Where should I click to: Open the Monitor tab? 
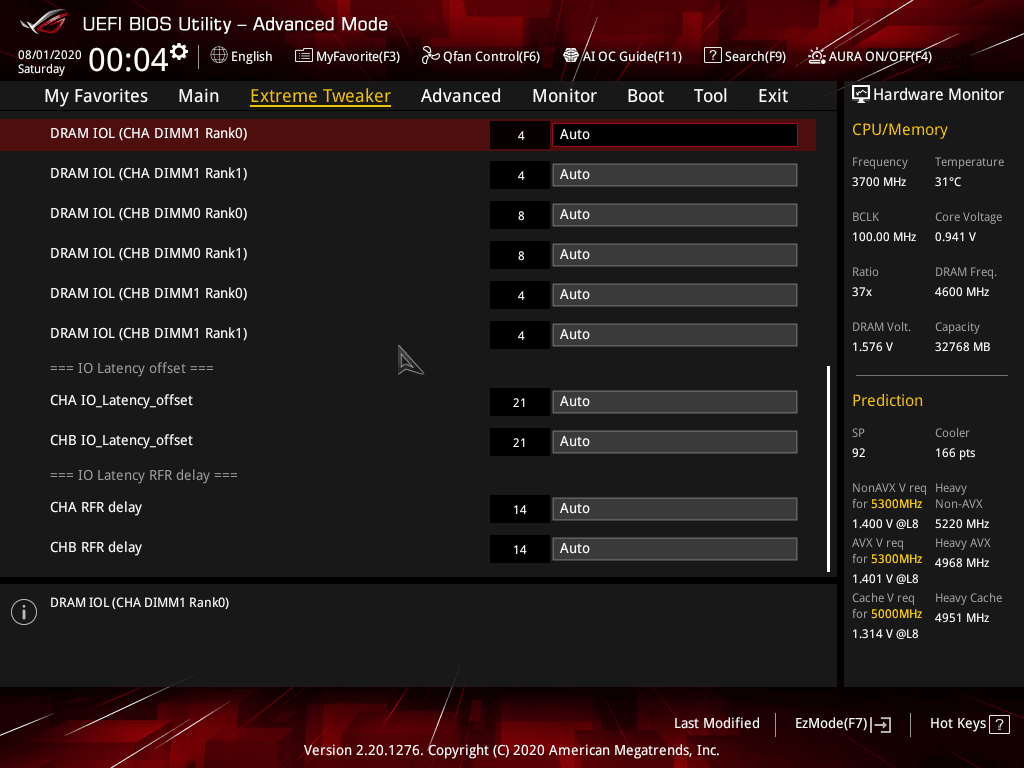pos(564,95)
